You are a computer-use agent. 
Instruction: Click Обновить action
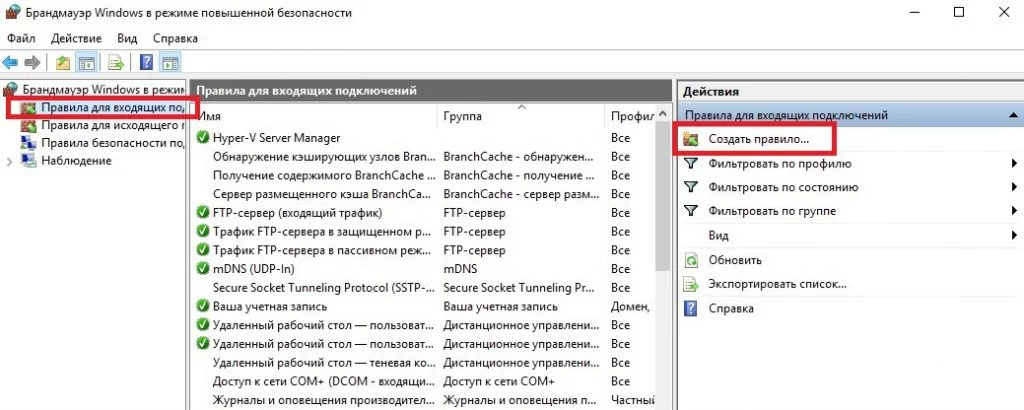coord(735,260)
